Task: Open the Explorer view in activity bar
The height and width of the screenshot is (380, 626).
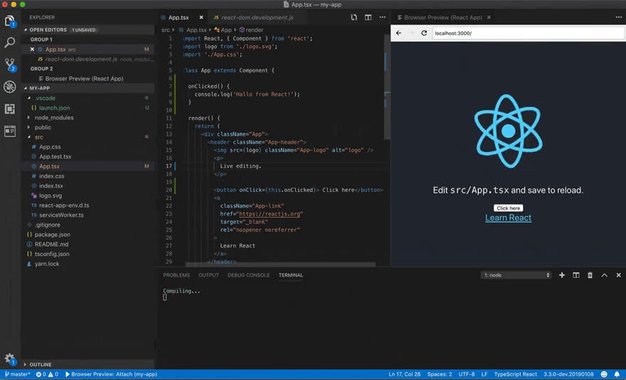Action: pyautogui.click(x=10, y=21)
